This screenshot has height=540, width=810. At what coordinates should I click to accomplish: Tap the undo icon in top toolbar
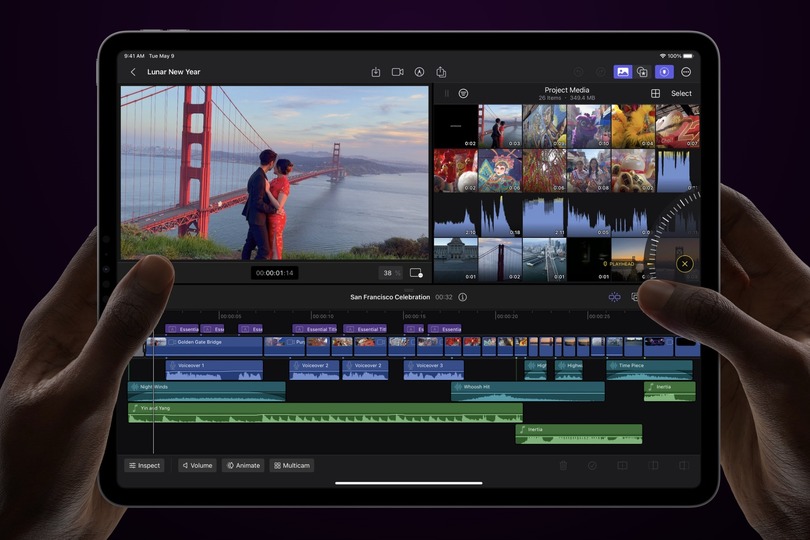pos(579,72)
